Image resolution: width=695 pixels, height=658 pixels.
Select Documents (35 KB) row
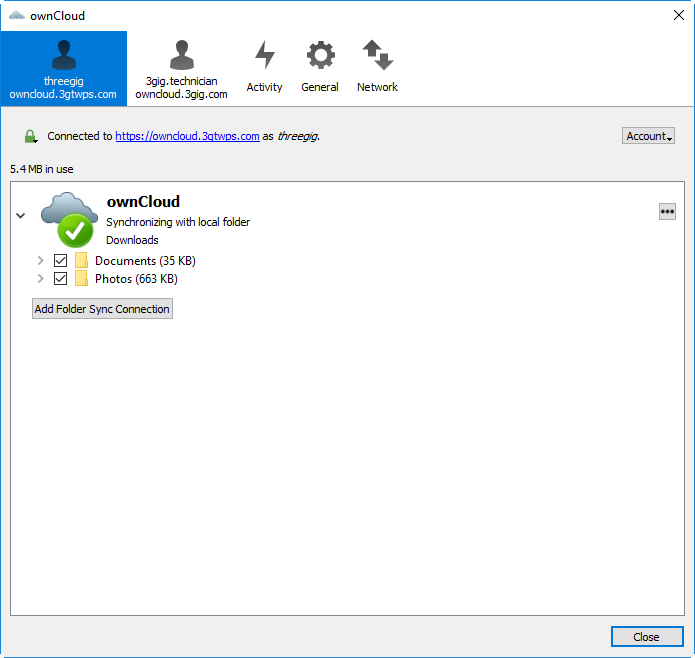pyautogui.click(x=145, y=261)
